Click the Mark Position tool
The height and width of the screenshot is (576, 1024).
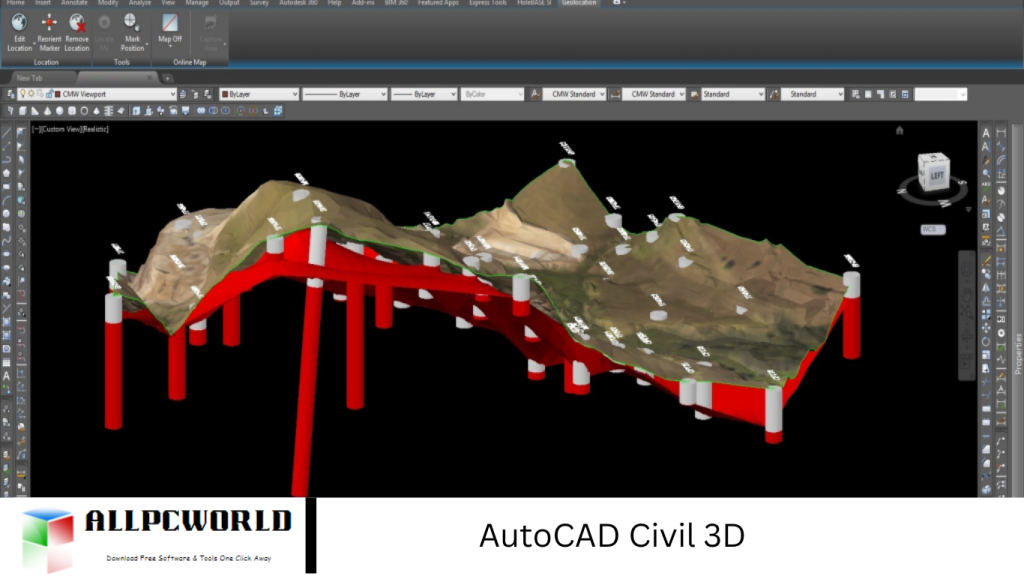pos(132,32)
